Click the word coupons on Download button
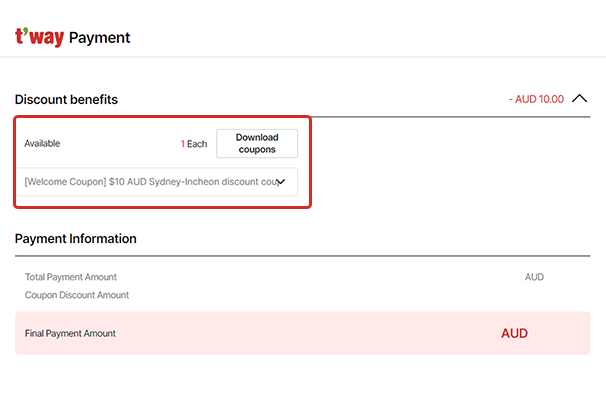Image resolution: width=606 pixels, height=400 pixels. point(257,150)
